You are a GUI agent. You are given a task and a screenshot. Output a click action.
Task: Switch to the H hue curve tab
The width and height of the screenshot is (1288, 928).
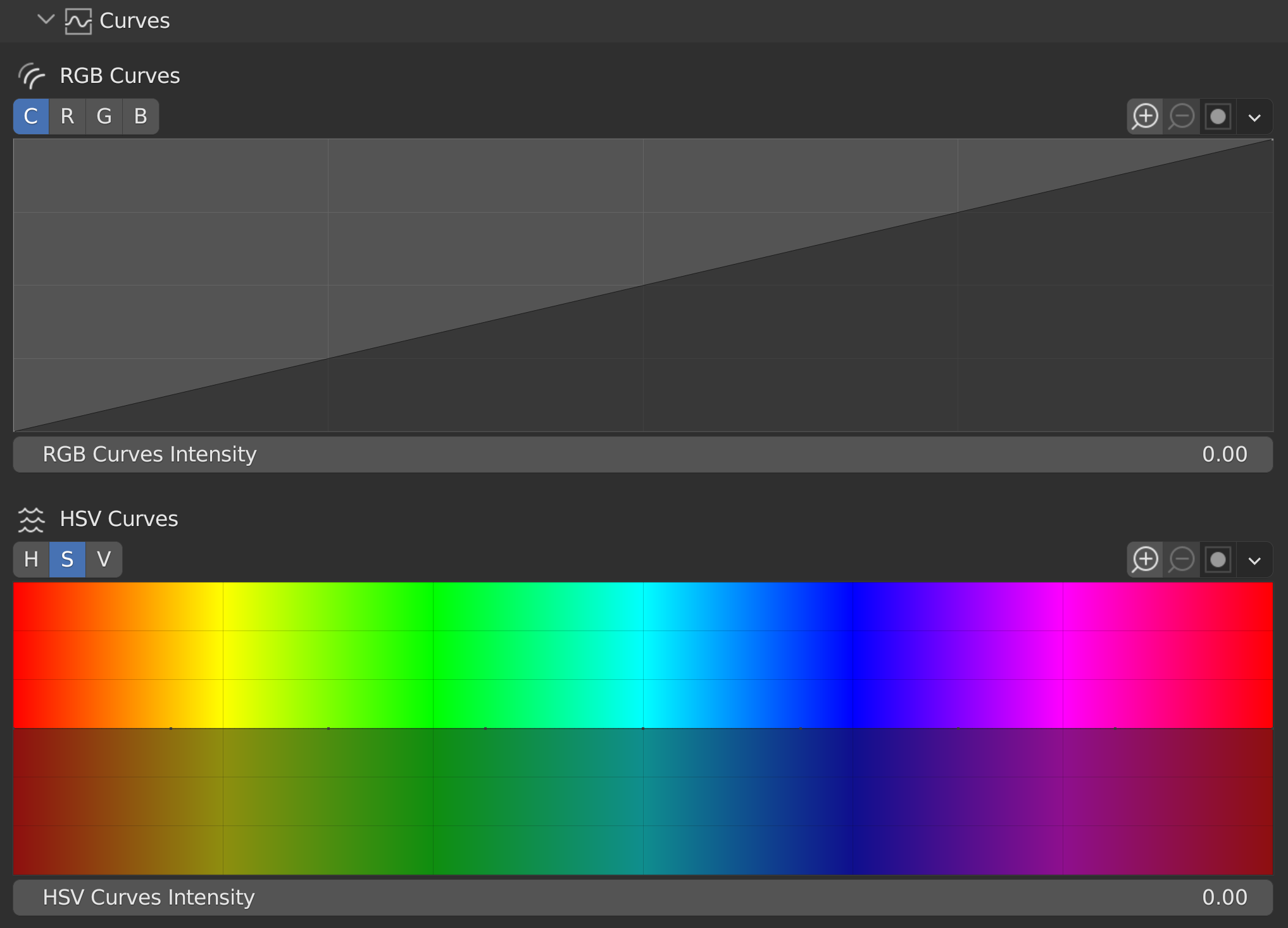pos(31,560)
